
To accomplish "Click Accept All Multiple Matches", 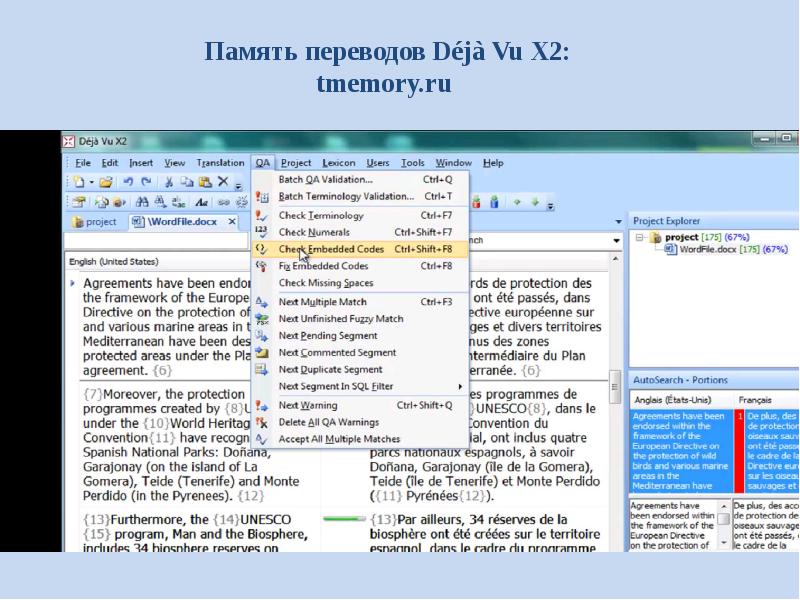I will pyautogui.click(x=339, y=439).
